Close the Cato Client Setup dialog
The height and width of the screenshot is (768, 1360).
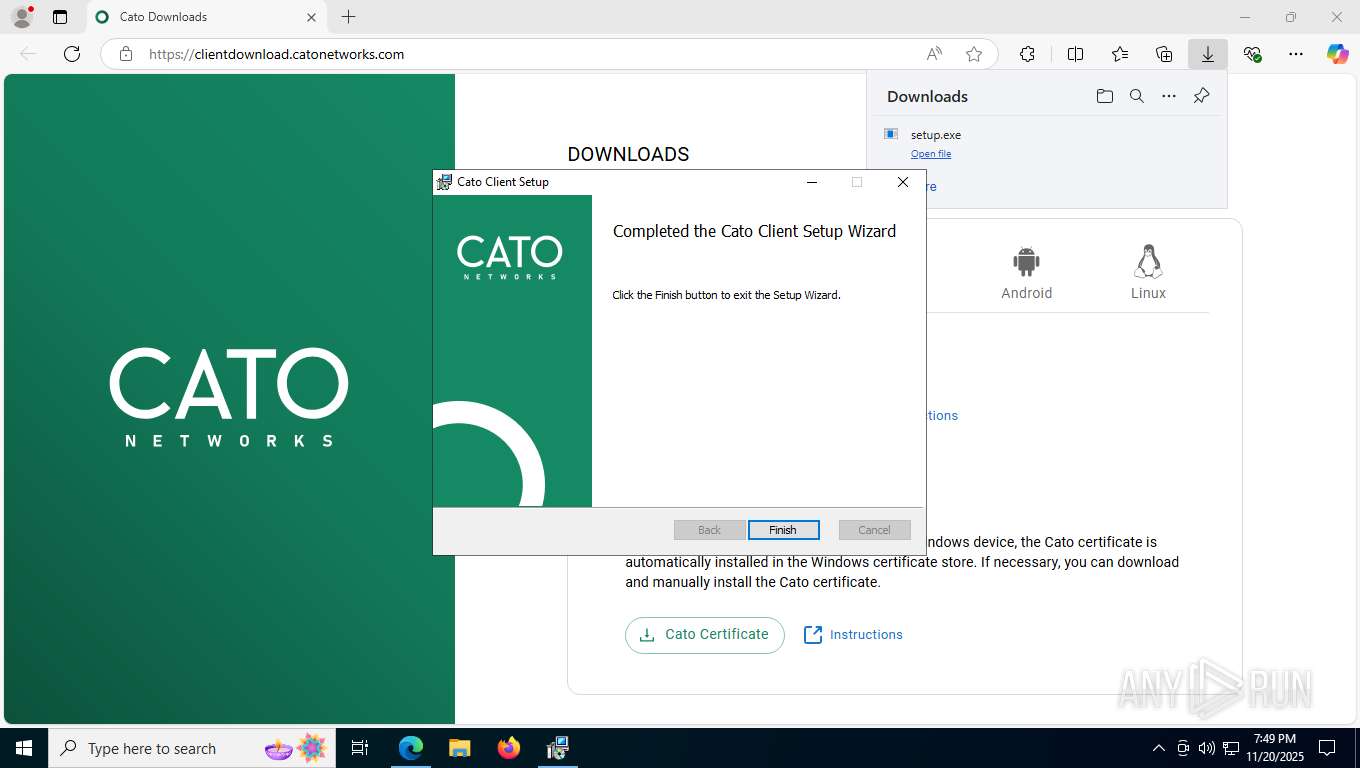coord(902,182)
